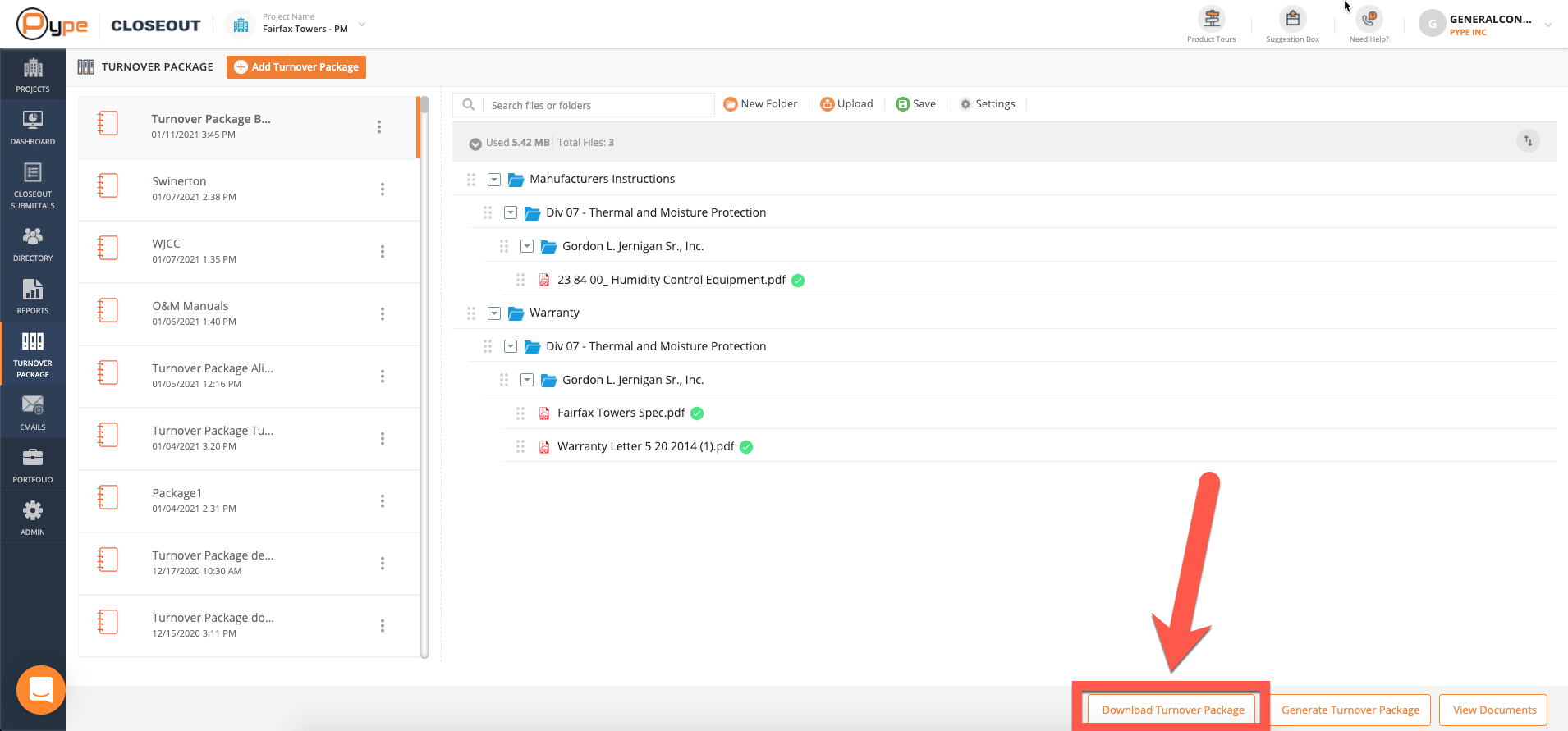1568x731 pixels.
Task: Open turnover package Settings
Action: [x=988, y=104]
